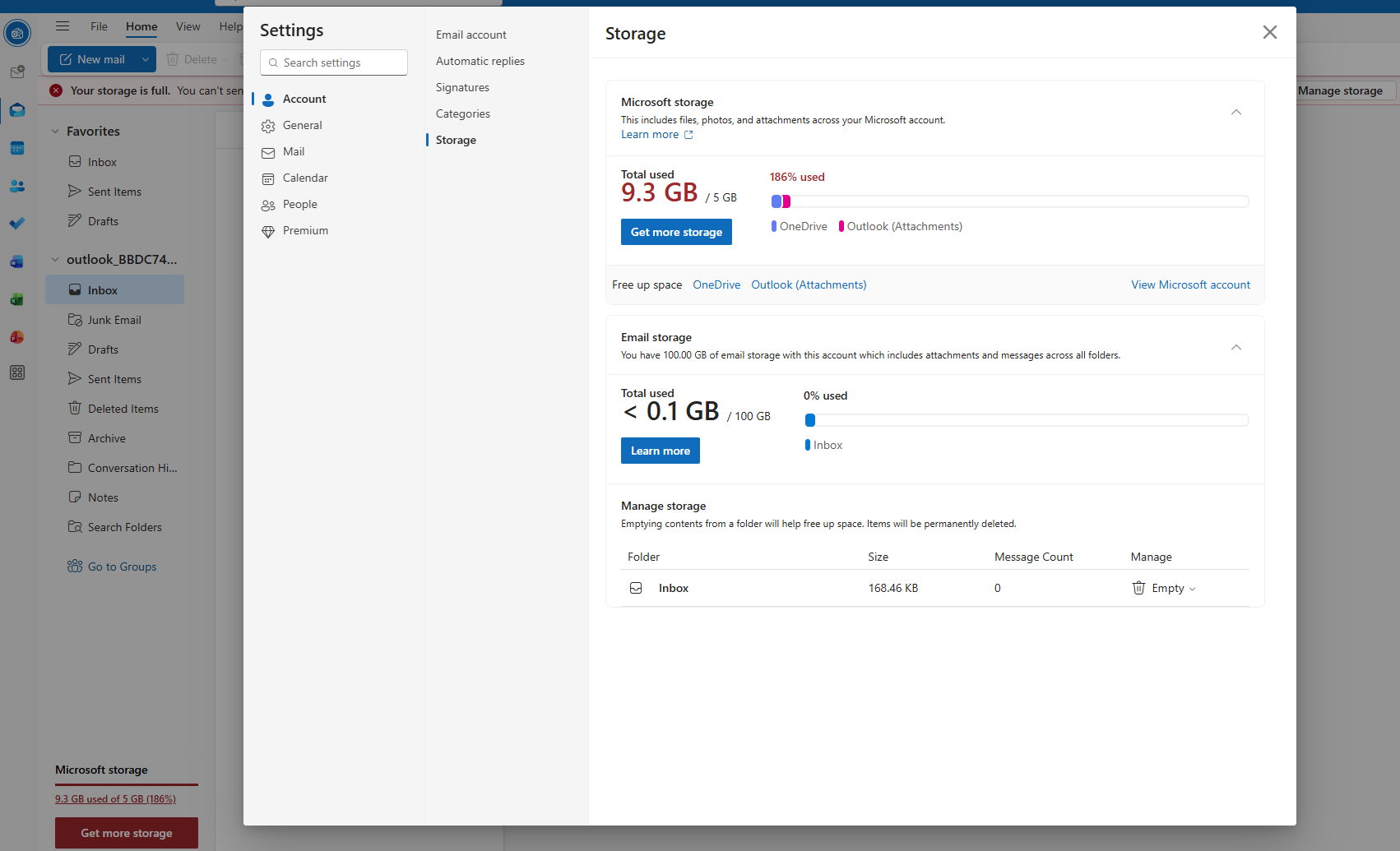The width and height of the screenshot is (1400, 851).
Task: Click the red Get more storage sidebar button
Action: [127, 833]
